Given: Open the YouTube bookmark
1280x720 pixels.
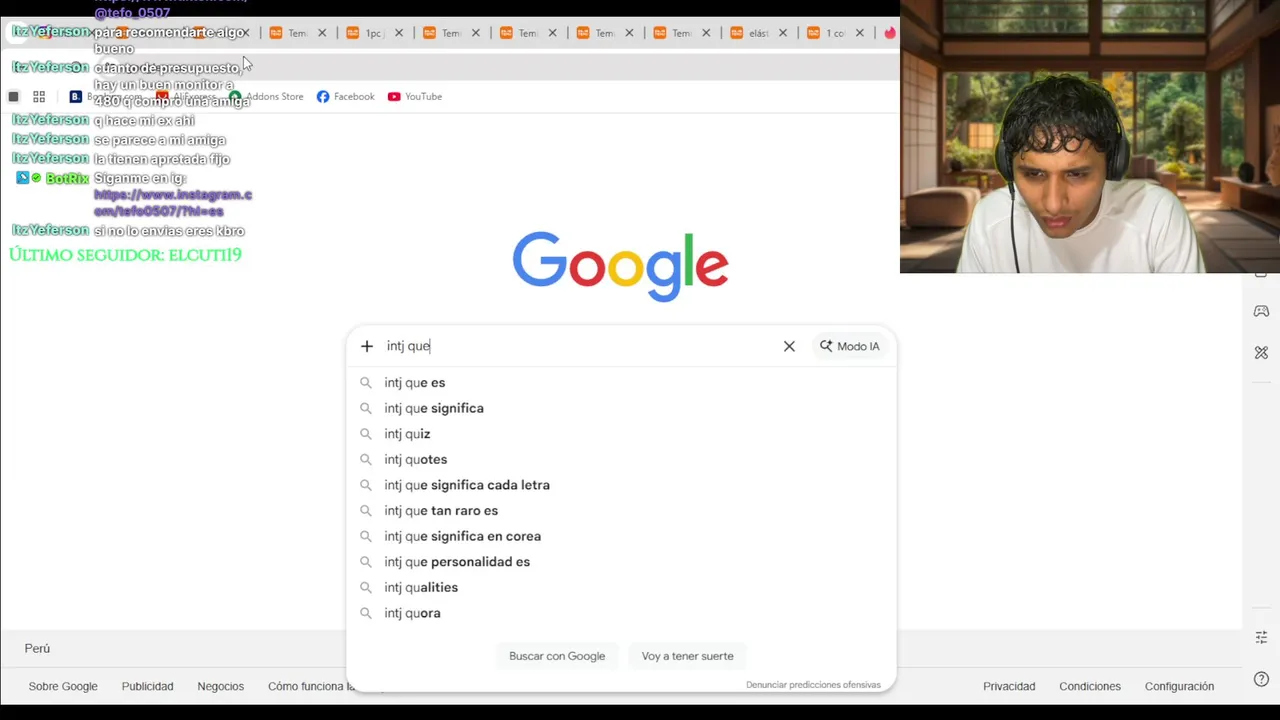Looking at the screenshot, I should coord(415,96).
